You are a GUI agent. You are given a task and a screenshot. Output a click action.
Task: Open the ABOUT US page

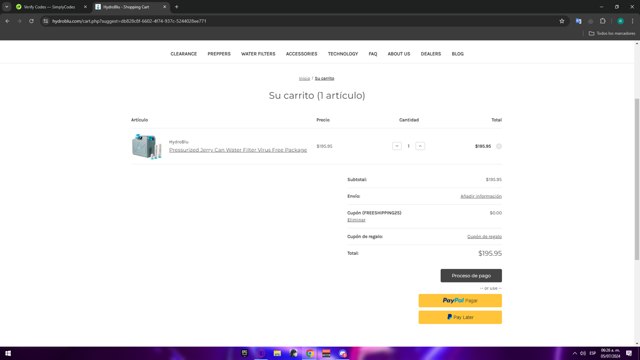[x=399, y=54]
